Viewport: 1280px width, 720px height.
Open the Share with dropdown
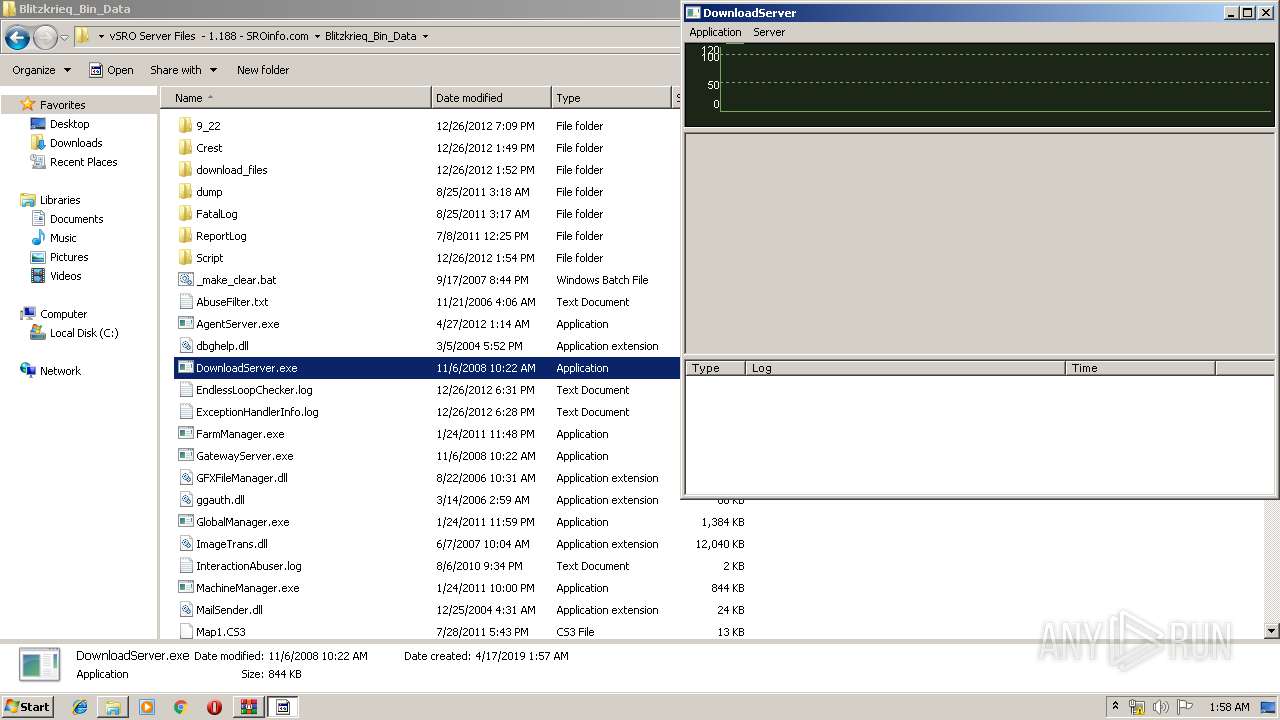click(184, 70)
